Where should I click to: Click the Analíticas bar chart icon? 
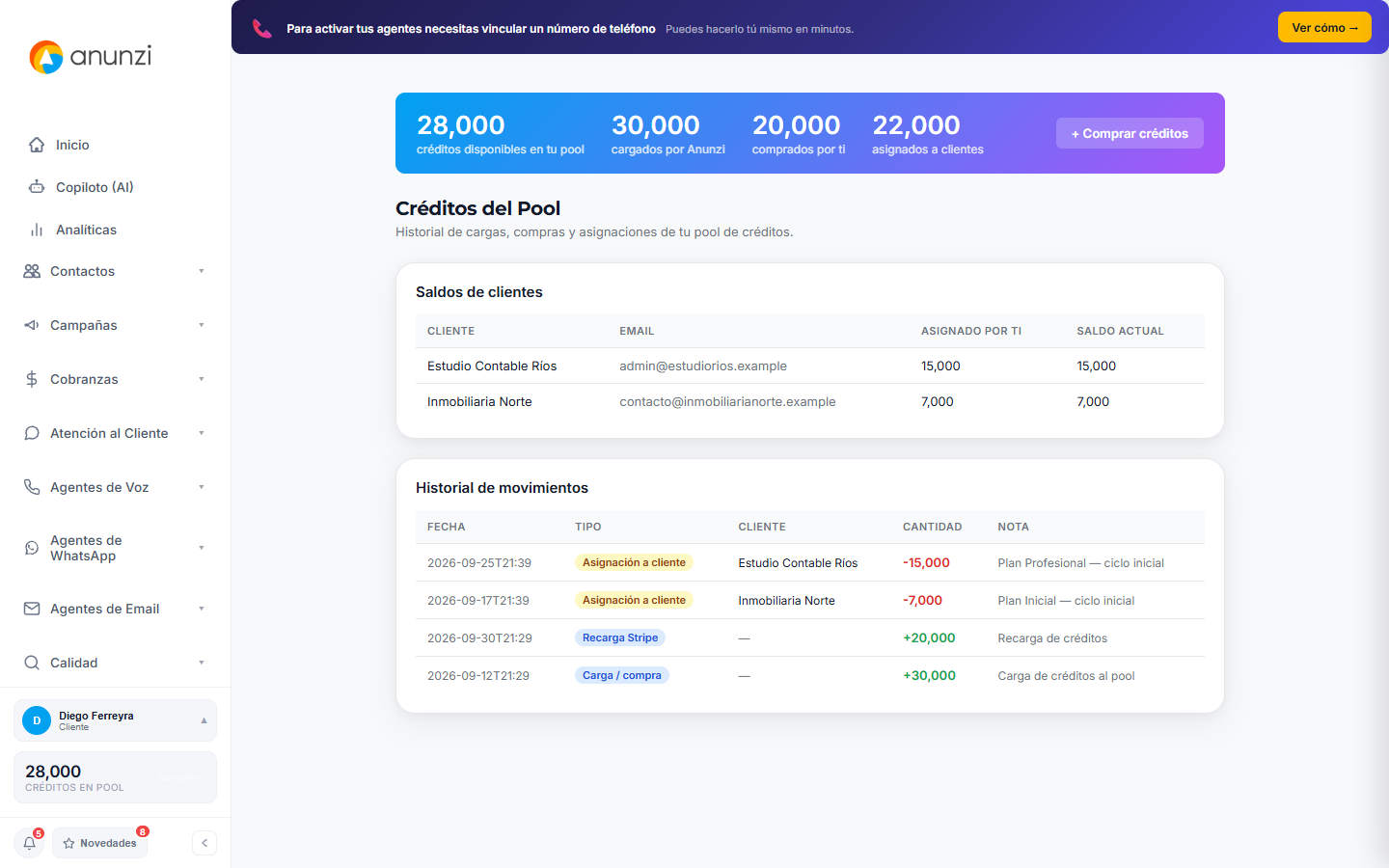point(37,230)
